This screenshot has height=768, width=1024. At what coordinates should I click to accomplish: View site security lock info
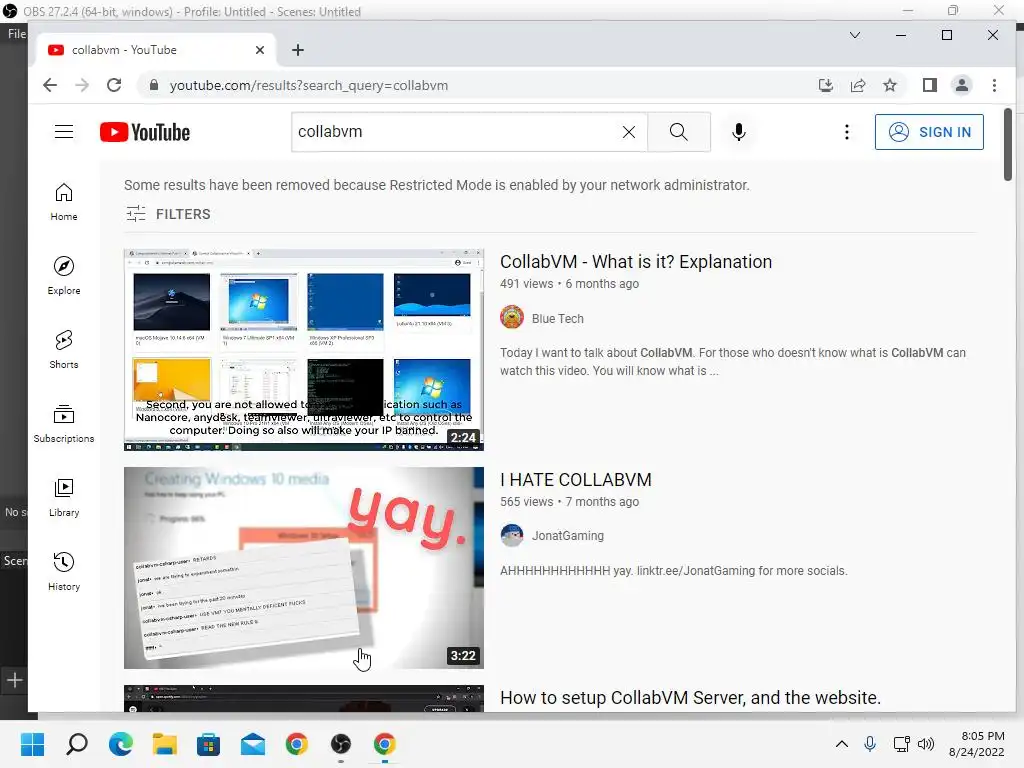tap(154, 86)
